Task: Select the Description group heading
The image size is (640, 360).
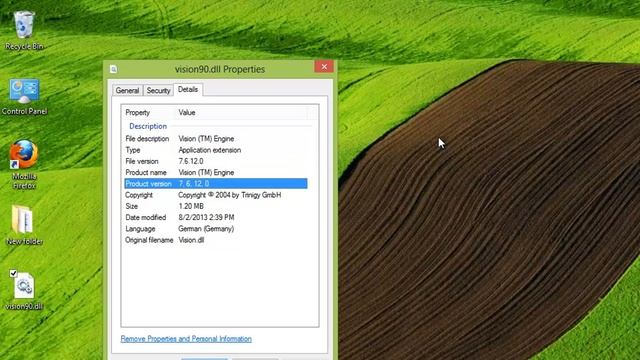Action: [x=148, y=126]
